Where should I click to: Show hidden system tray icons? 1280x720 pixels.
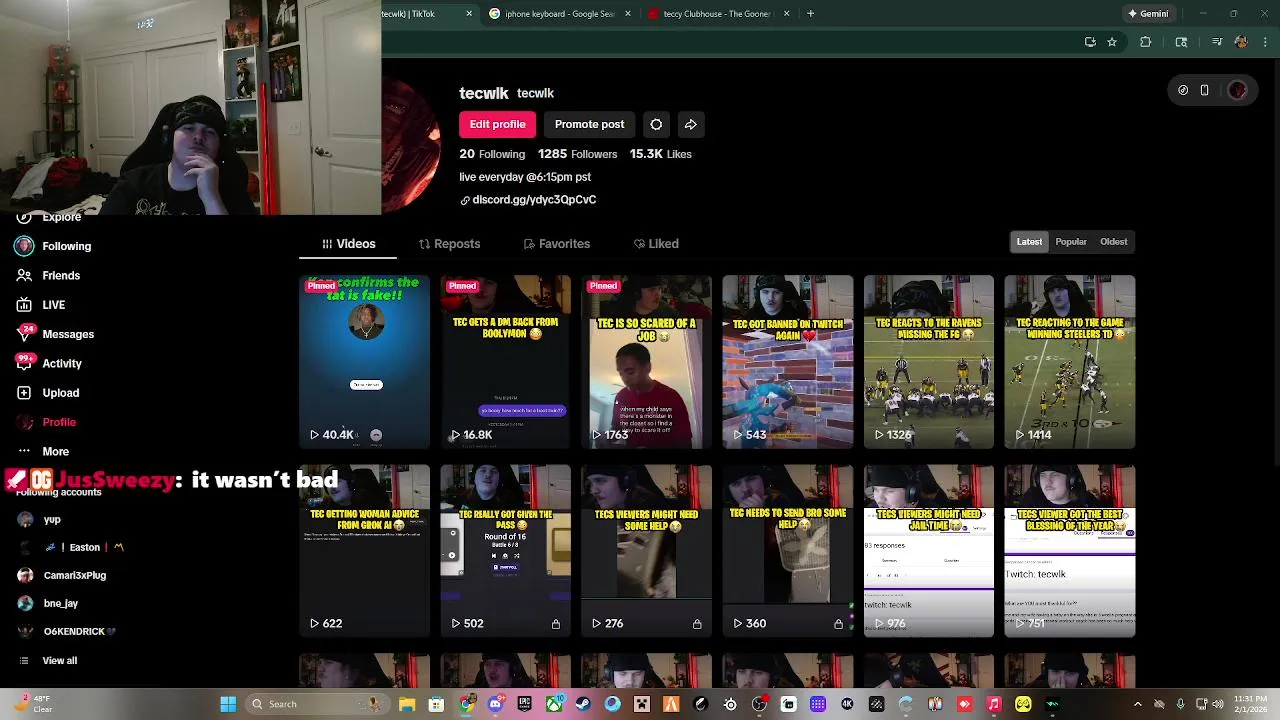pyautogui.click(x=1137, y=704)
